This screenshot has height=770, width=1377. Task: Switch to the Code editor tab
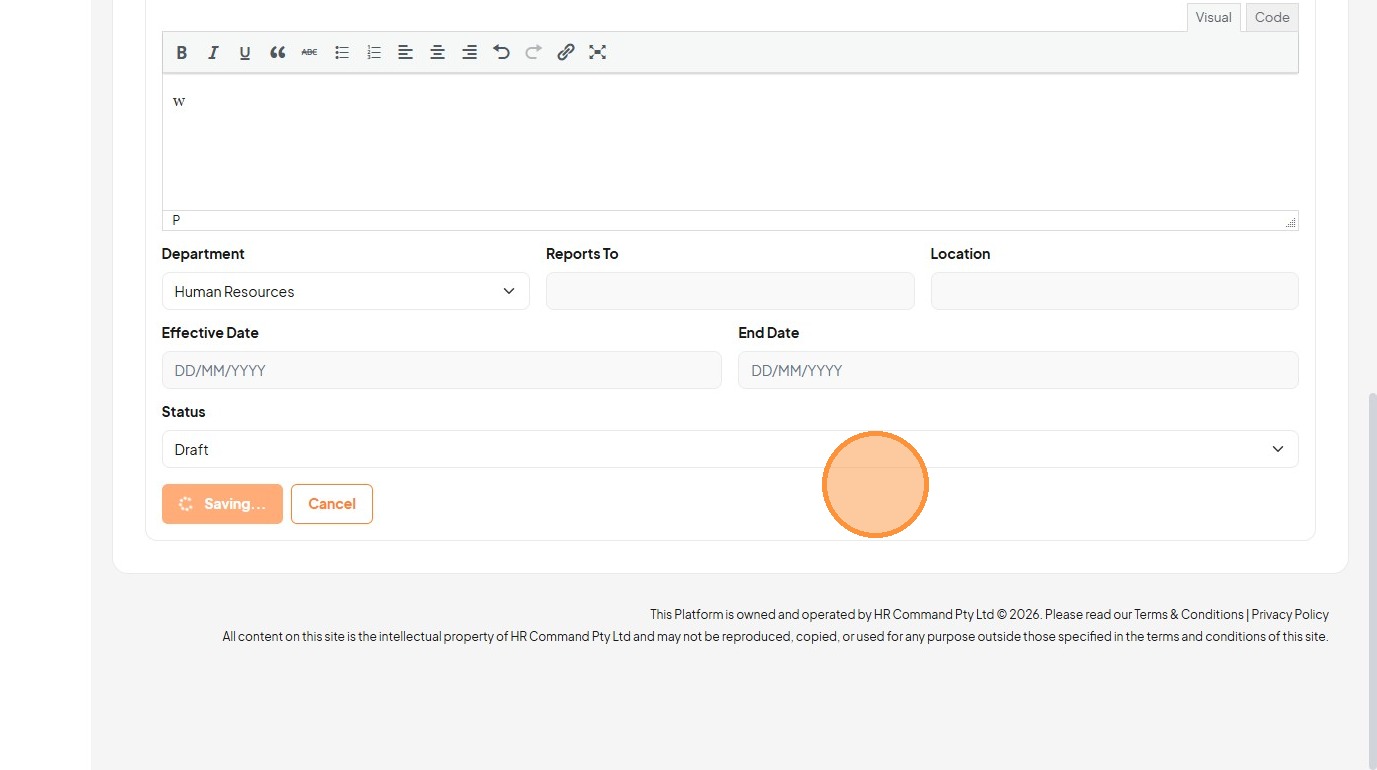coord(1272,17)
